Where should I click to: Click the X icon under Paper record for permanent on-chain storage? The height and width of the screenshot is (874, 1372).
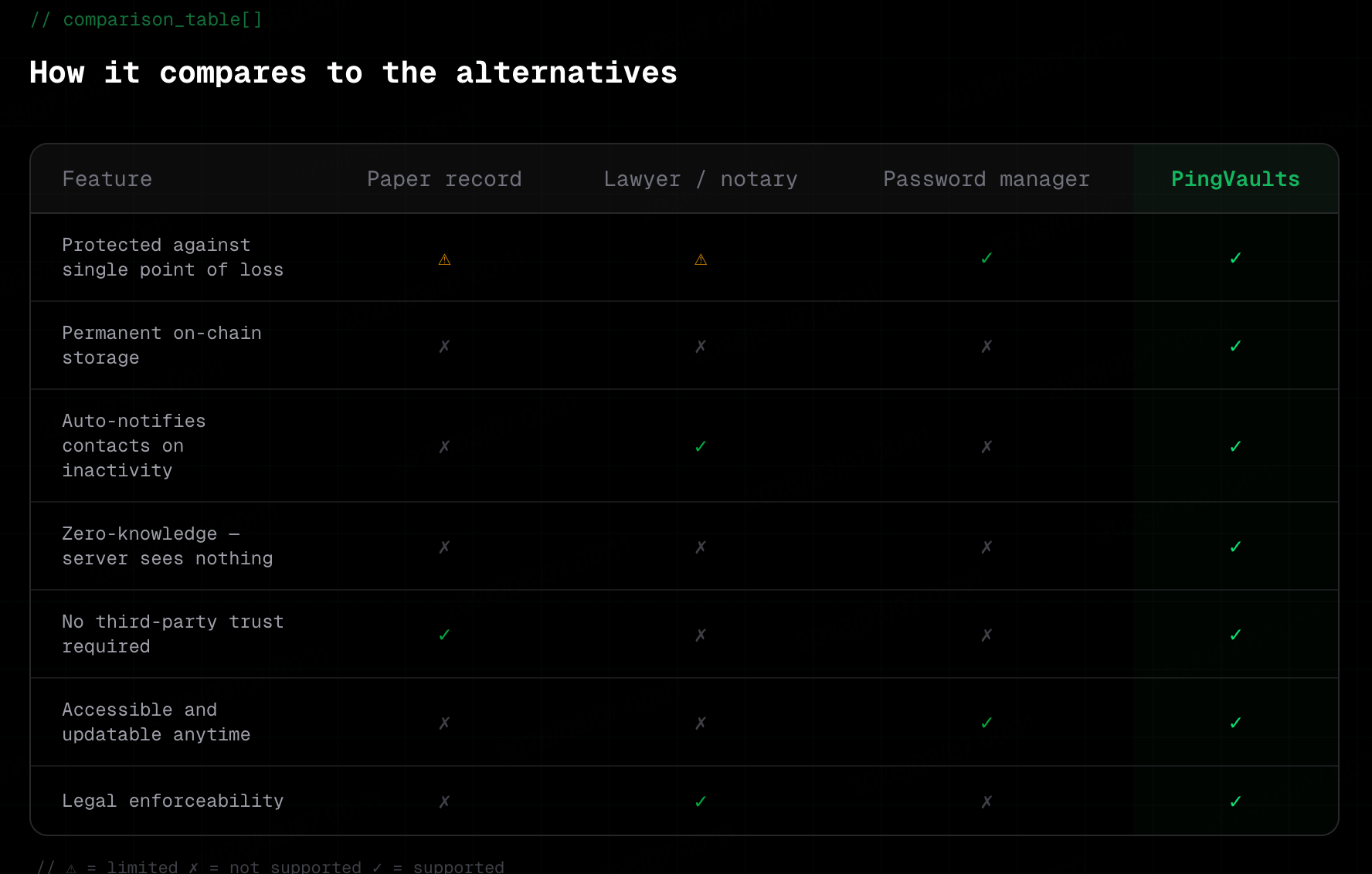coord(444,346)
